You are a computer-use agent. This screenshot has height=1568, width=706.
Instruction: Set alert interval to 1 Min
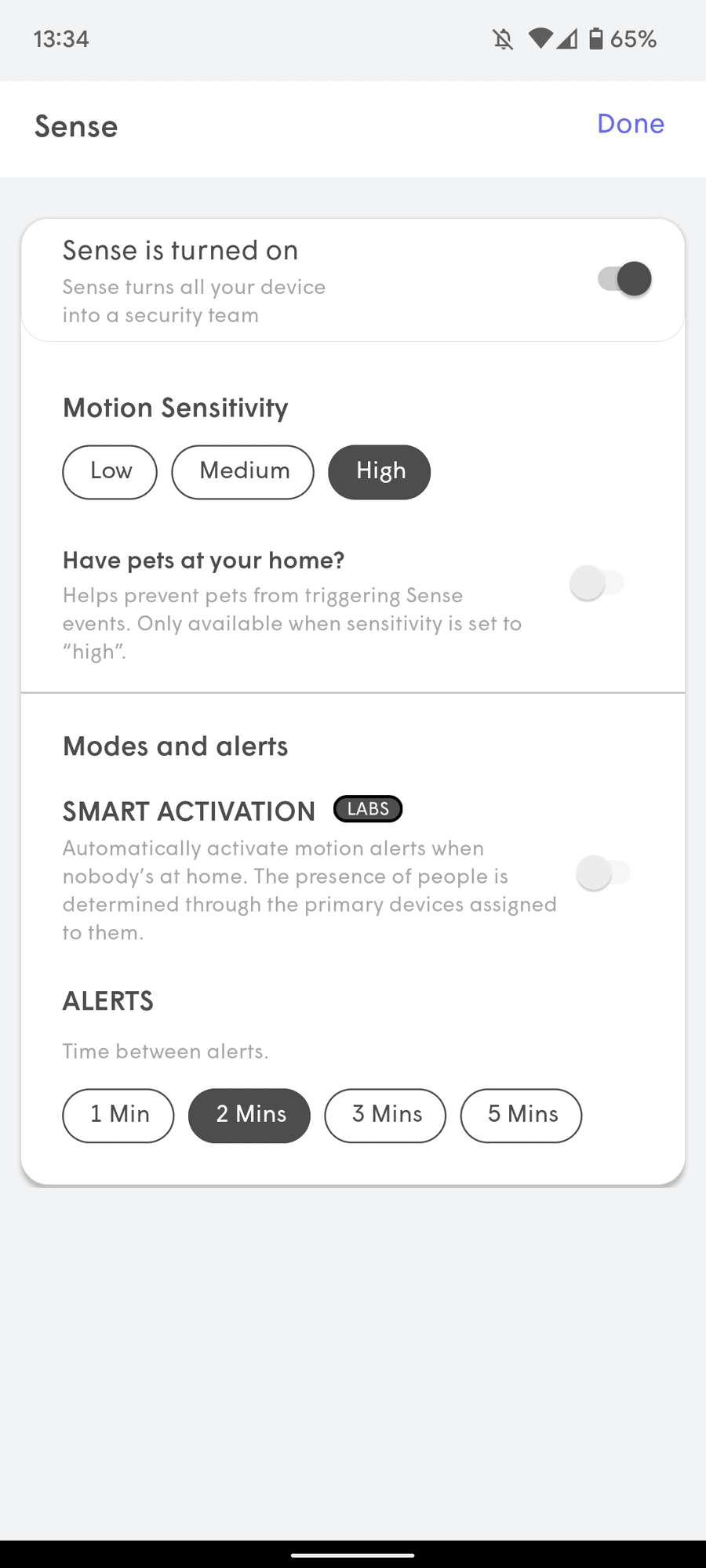[118, 1115]
